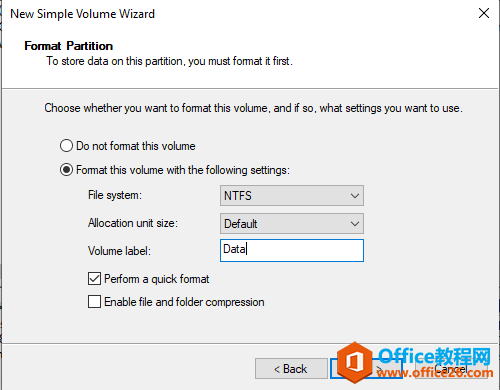Click the checkmark icon in quick format box
Screen dimensions: 500x390
94,279
